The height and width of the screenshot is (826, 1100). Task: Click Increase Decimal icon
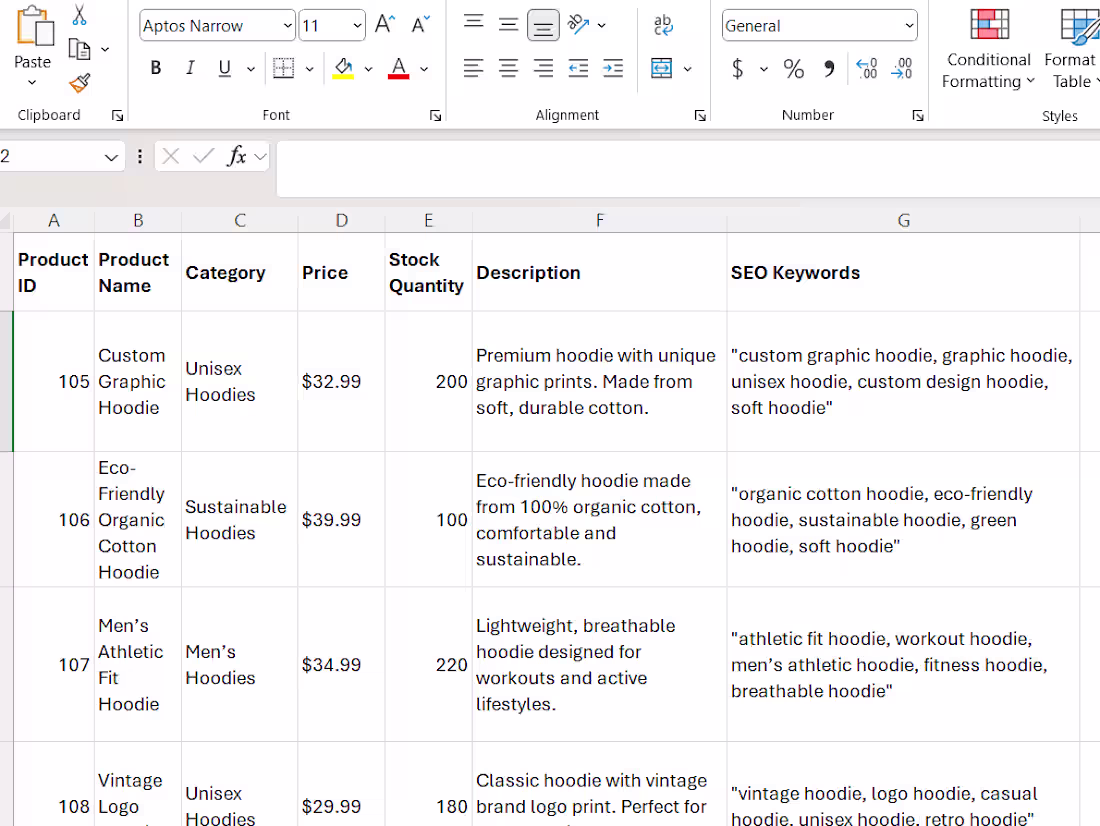click(866, 68)
